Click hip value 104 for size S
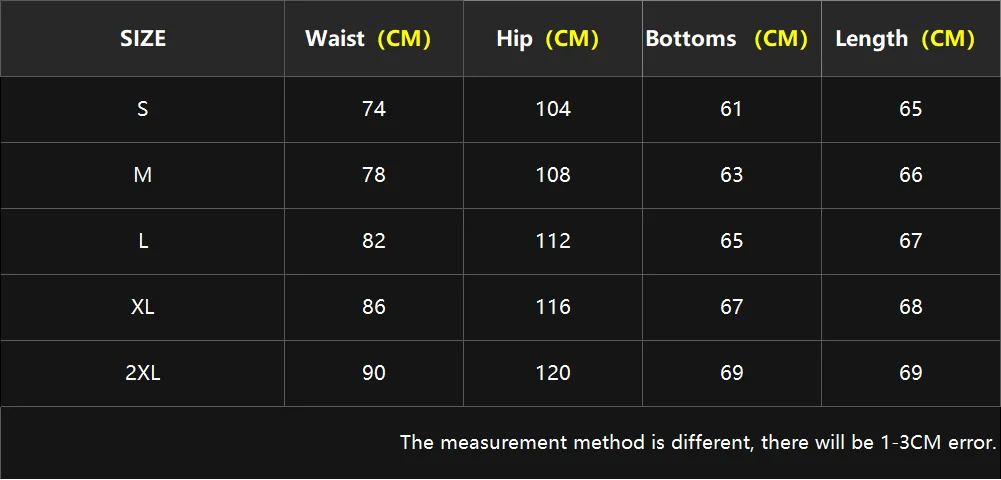1001x480 pixels. point(552,109)
